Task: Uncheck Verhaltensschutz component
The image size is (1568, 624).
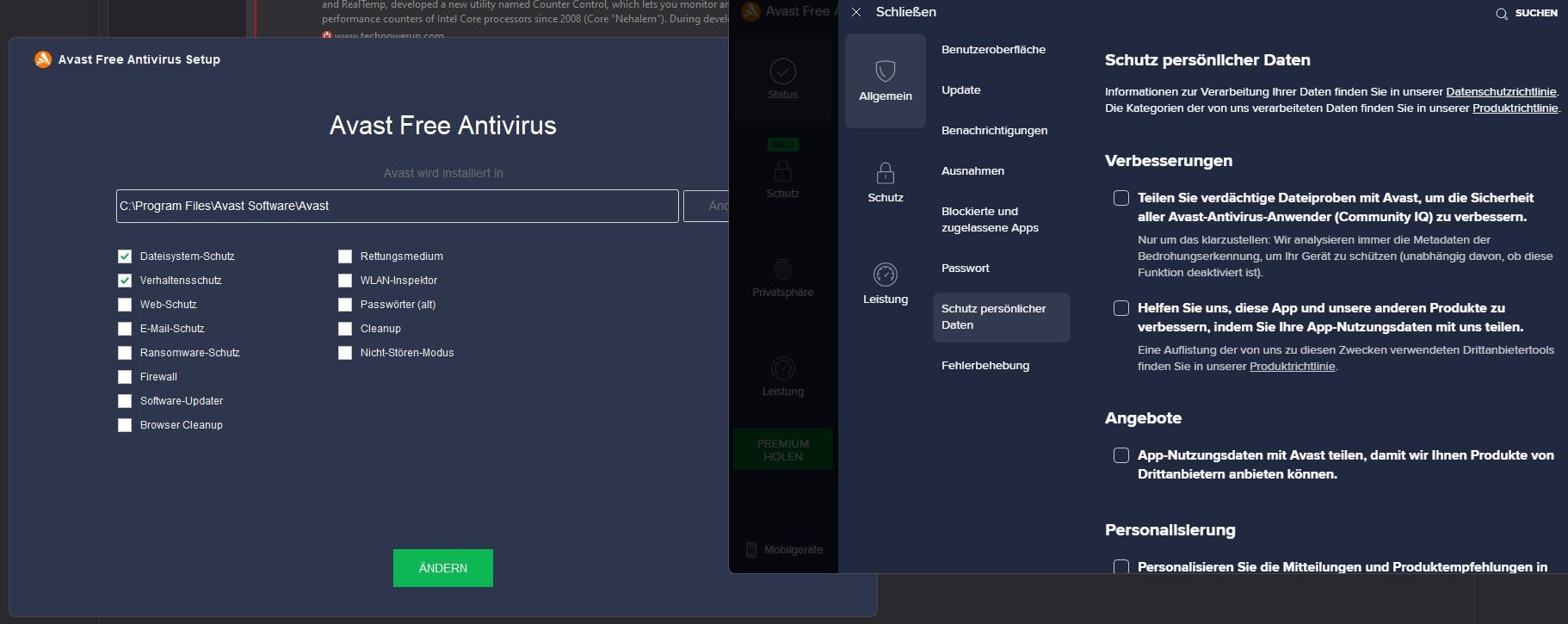Action: [x=125, y=281]
